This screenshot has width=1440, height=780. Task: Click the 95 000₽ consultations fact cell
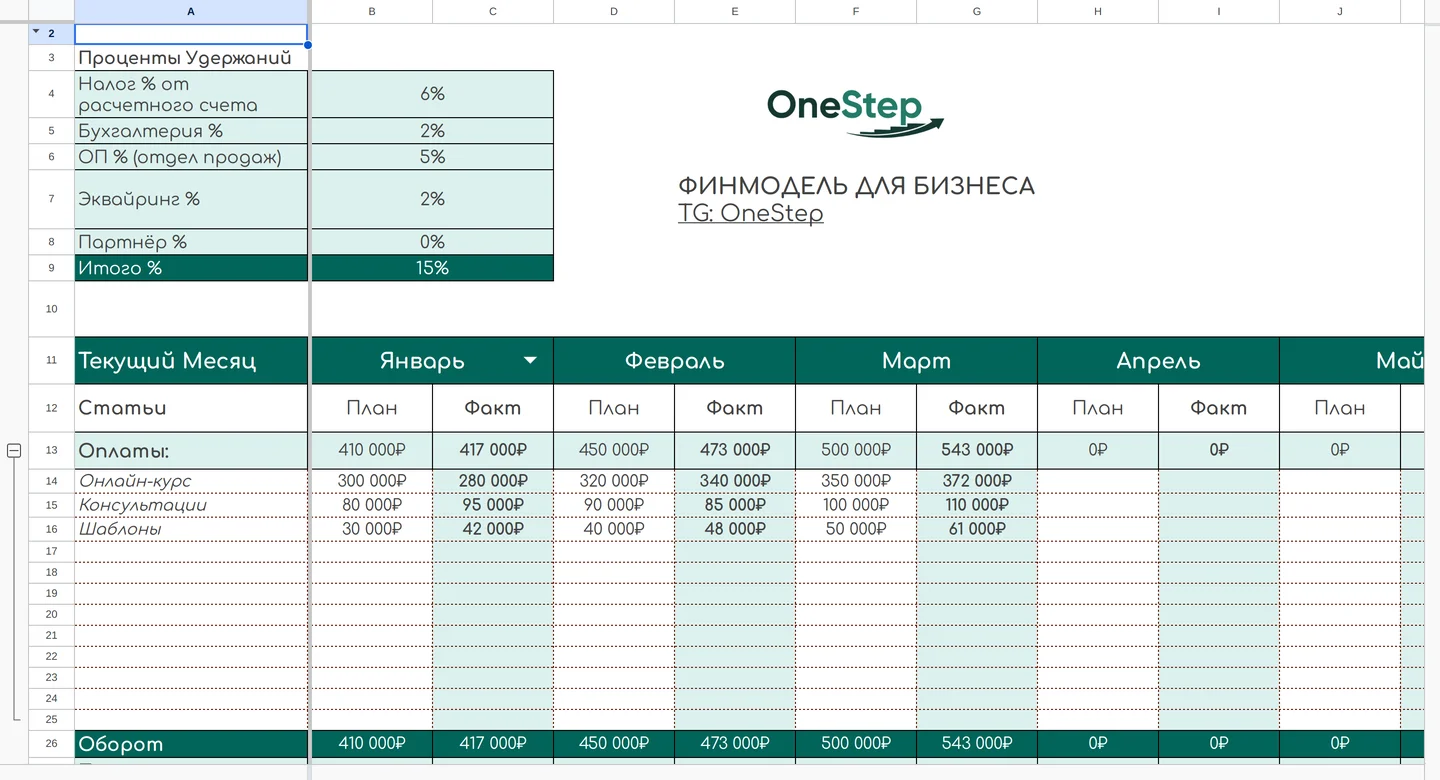[493, 504]
